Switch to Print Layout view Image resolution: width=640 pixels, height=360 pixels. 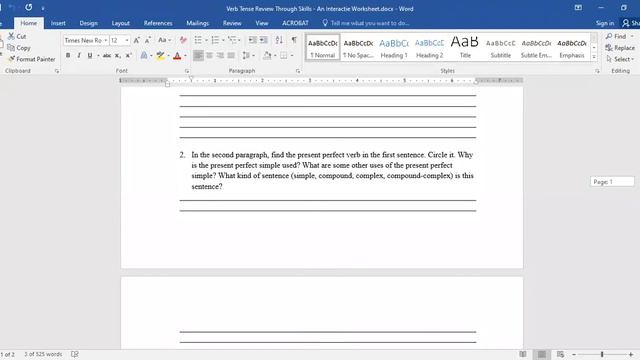pos(542,354)
